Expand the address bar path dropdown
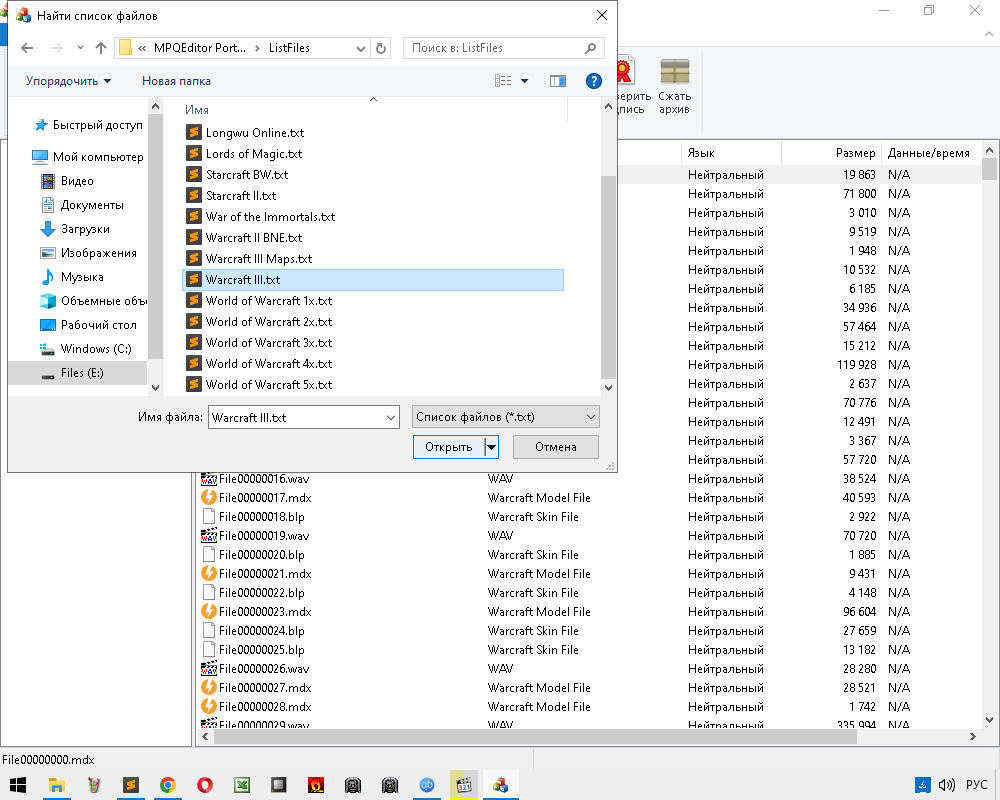 360,48
